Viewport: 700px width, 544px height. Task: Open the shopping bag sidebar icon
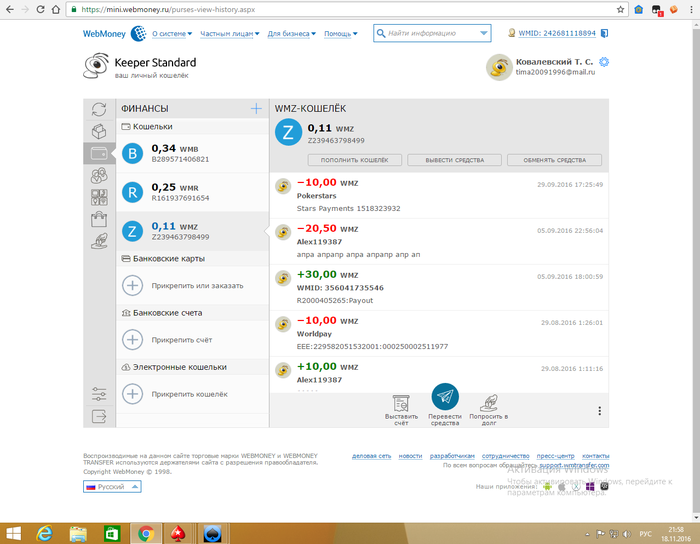click(x=99, y=219)
